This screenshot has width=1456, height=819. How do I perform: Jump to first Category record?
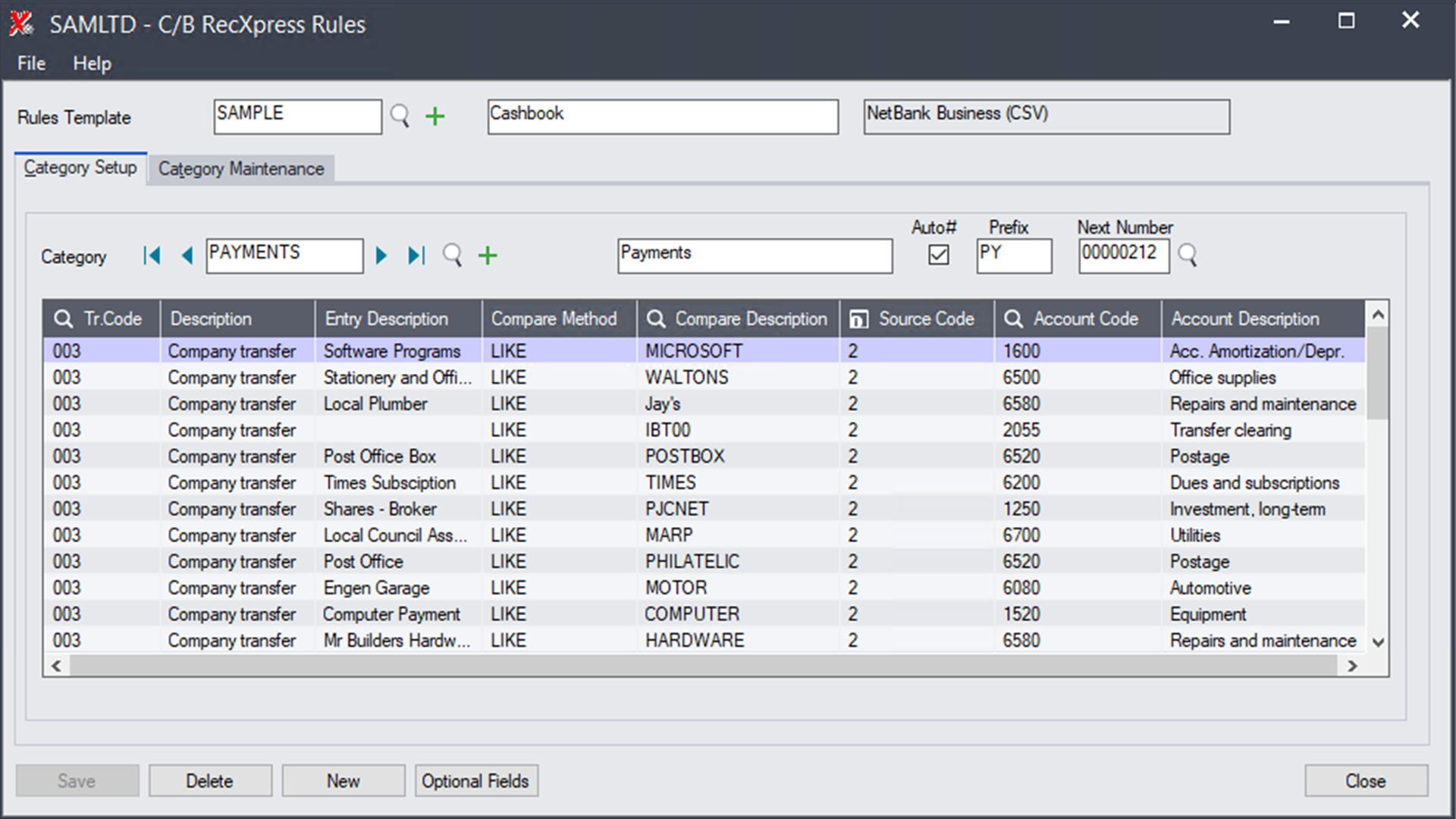152,256
